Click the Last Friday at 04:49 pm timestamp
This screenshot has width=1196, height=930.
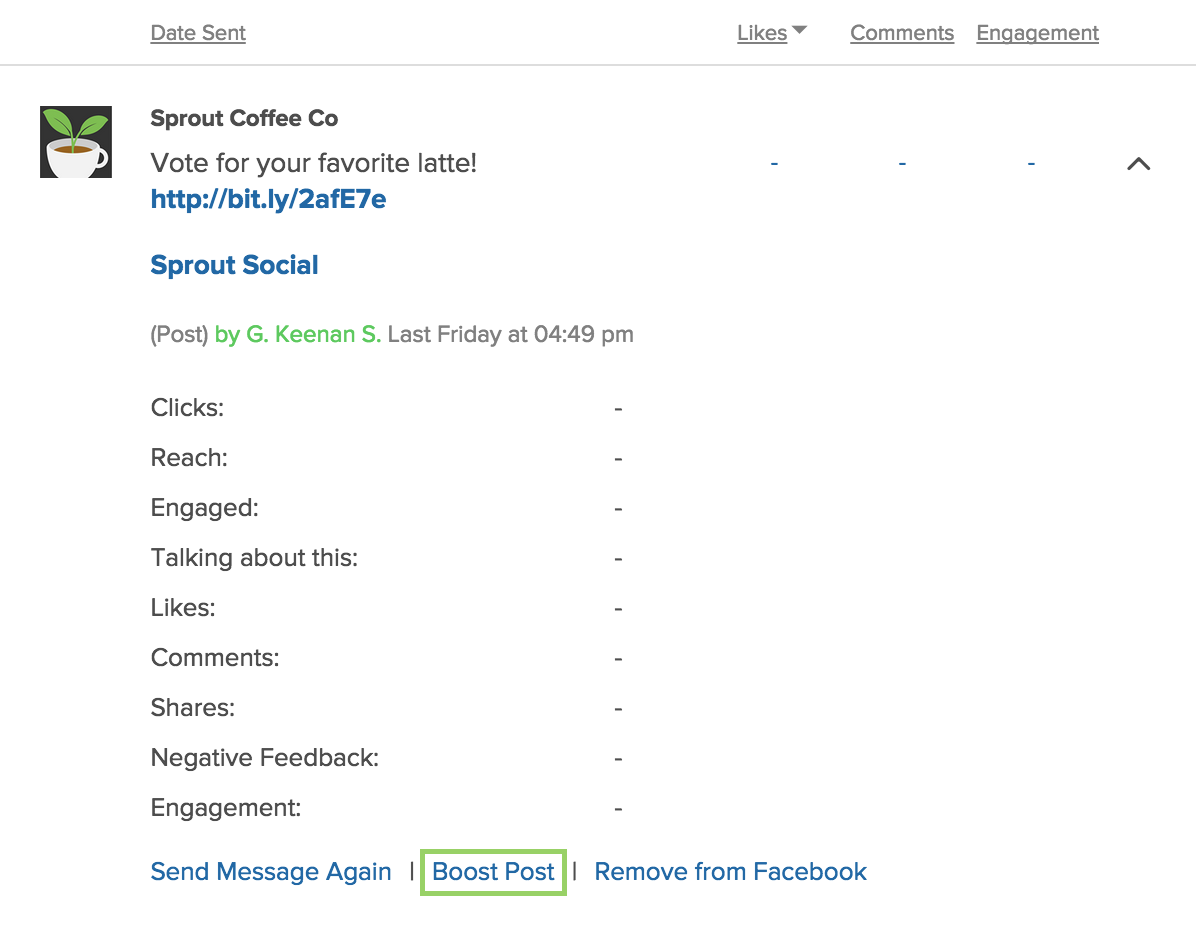coord(510,334)
